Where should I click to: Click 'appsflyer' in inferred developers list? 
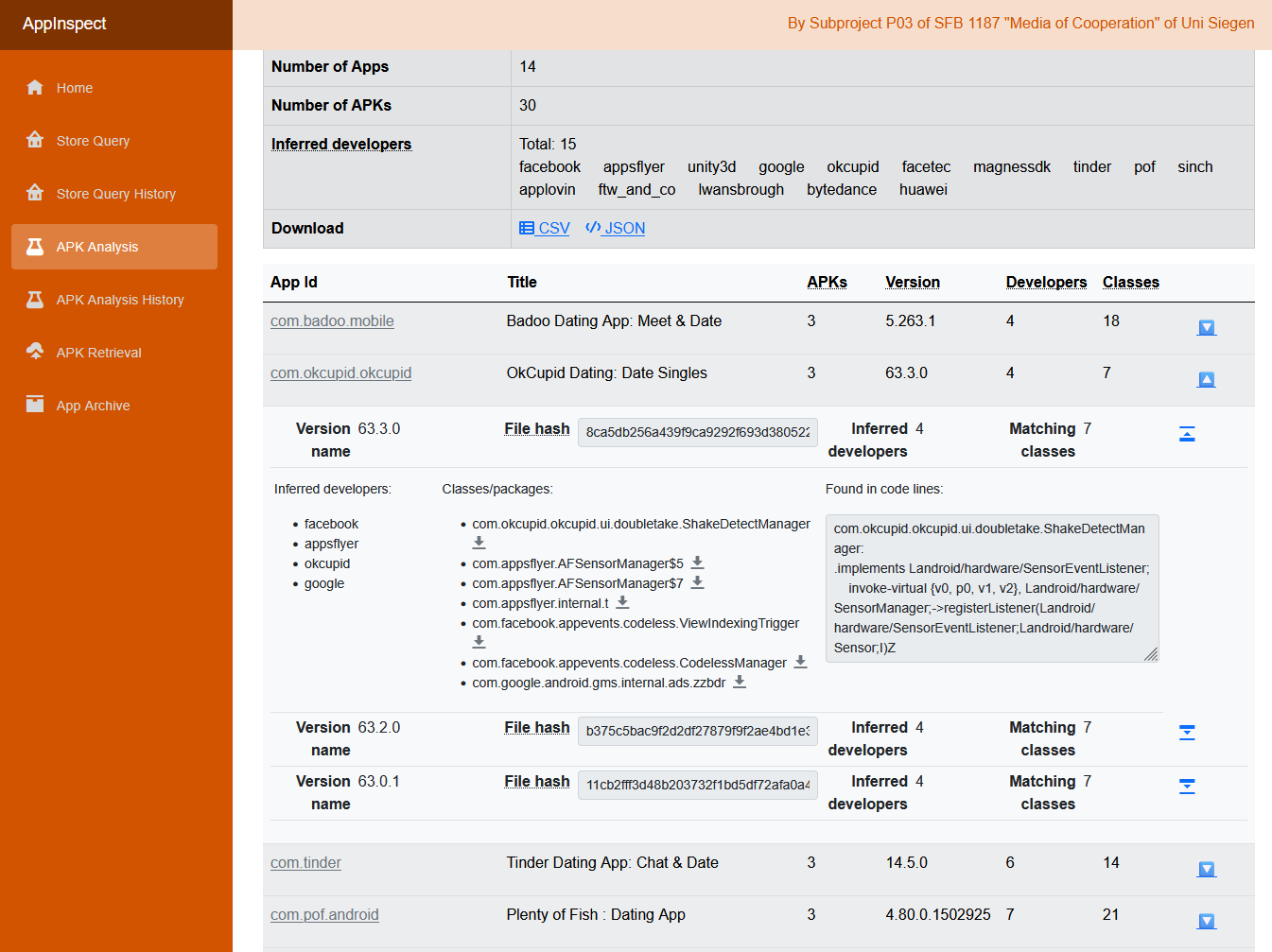tap(331, 545)
